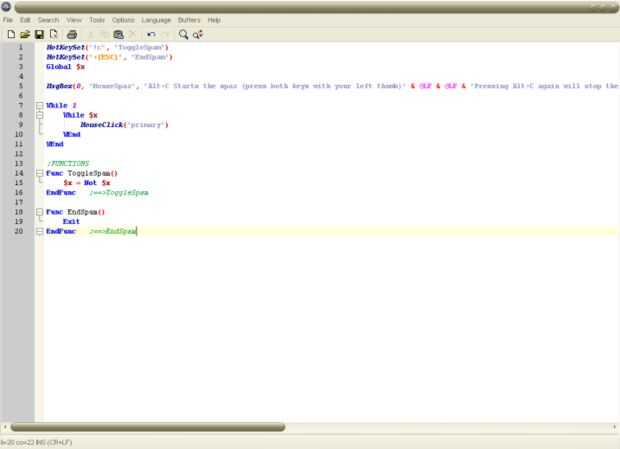Select line number 17 in the margin
620x449 pixels.
click(x=19, y=202)
